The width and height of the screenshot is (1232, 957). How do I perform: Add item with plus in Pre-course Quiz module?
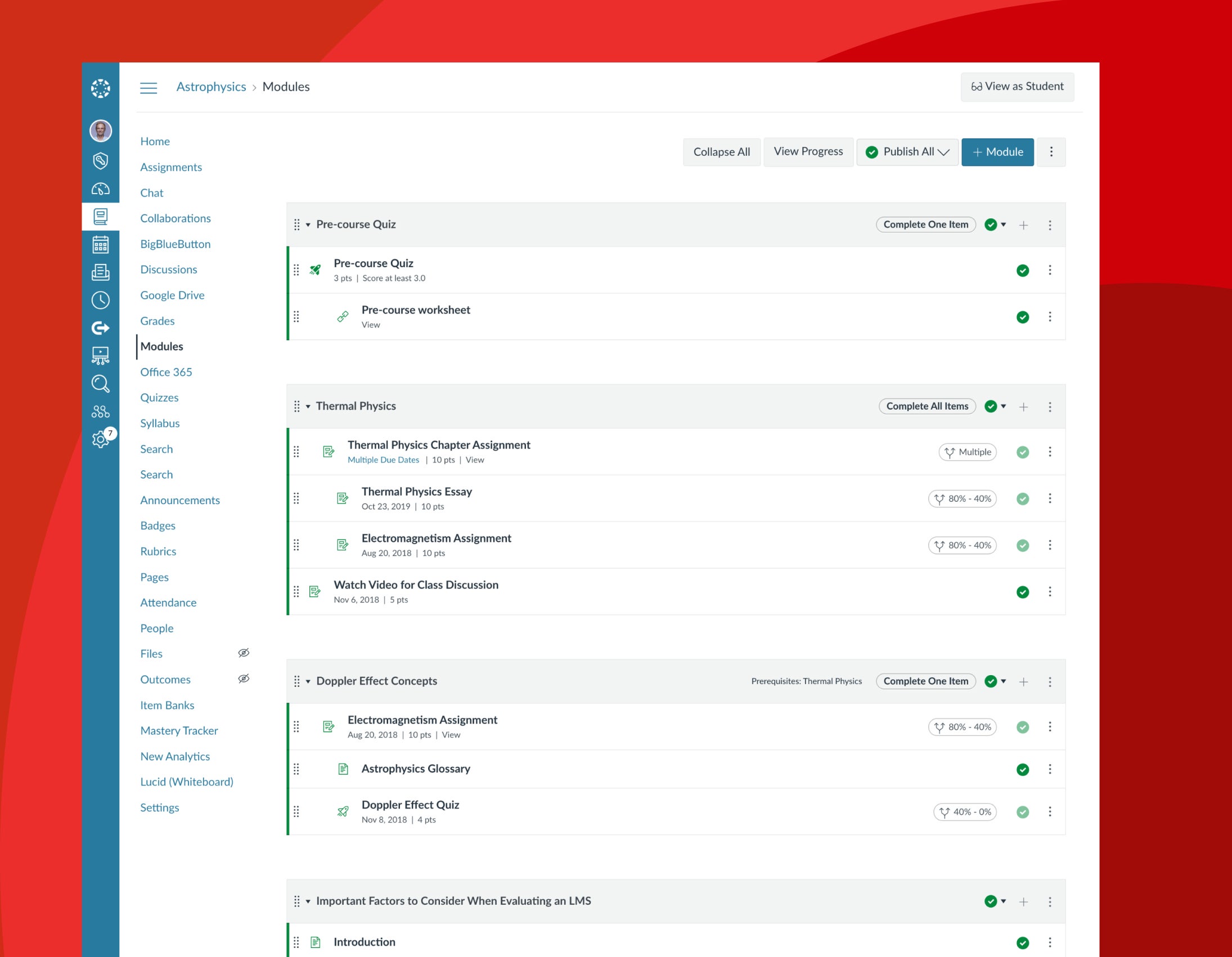[1023, 225]
